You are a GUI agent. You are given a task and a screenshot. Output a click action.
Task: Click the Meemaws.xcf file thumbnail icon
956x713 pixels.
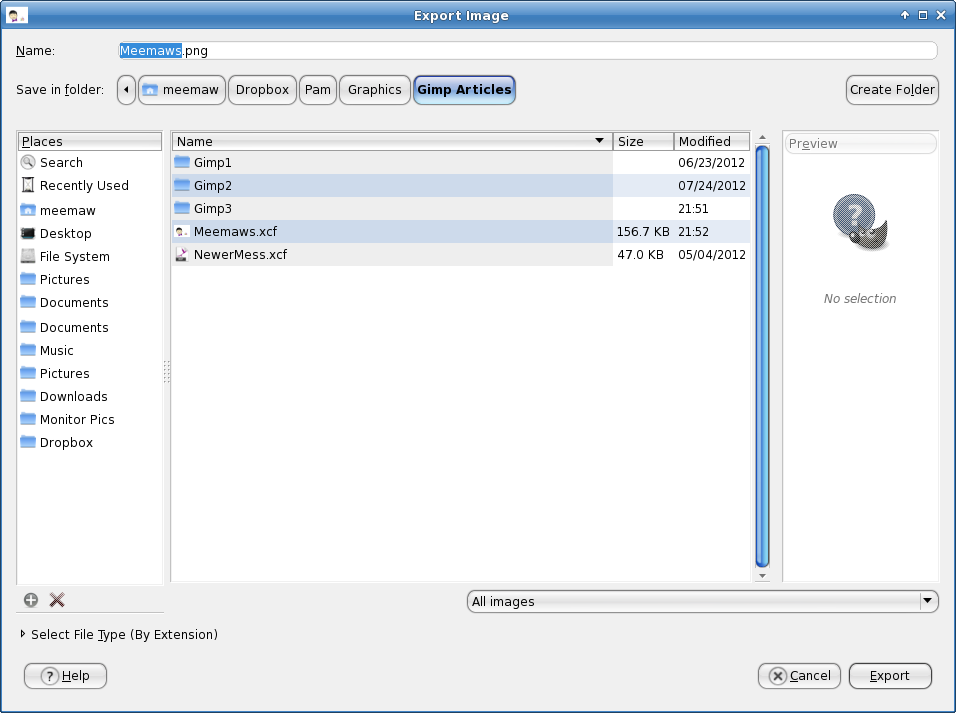182,232
